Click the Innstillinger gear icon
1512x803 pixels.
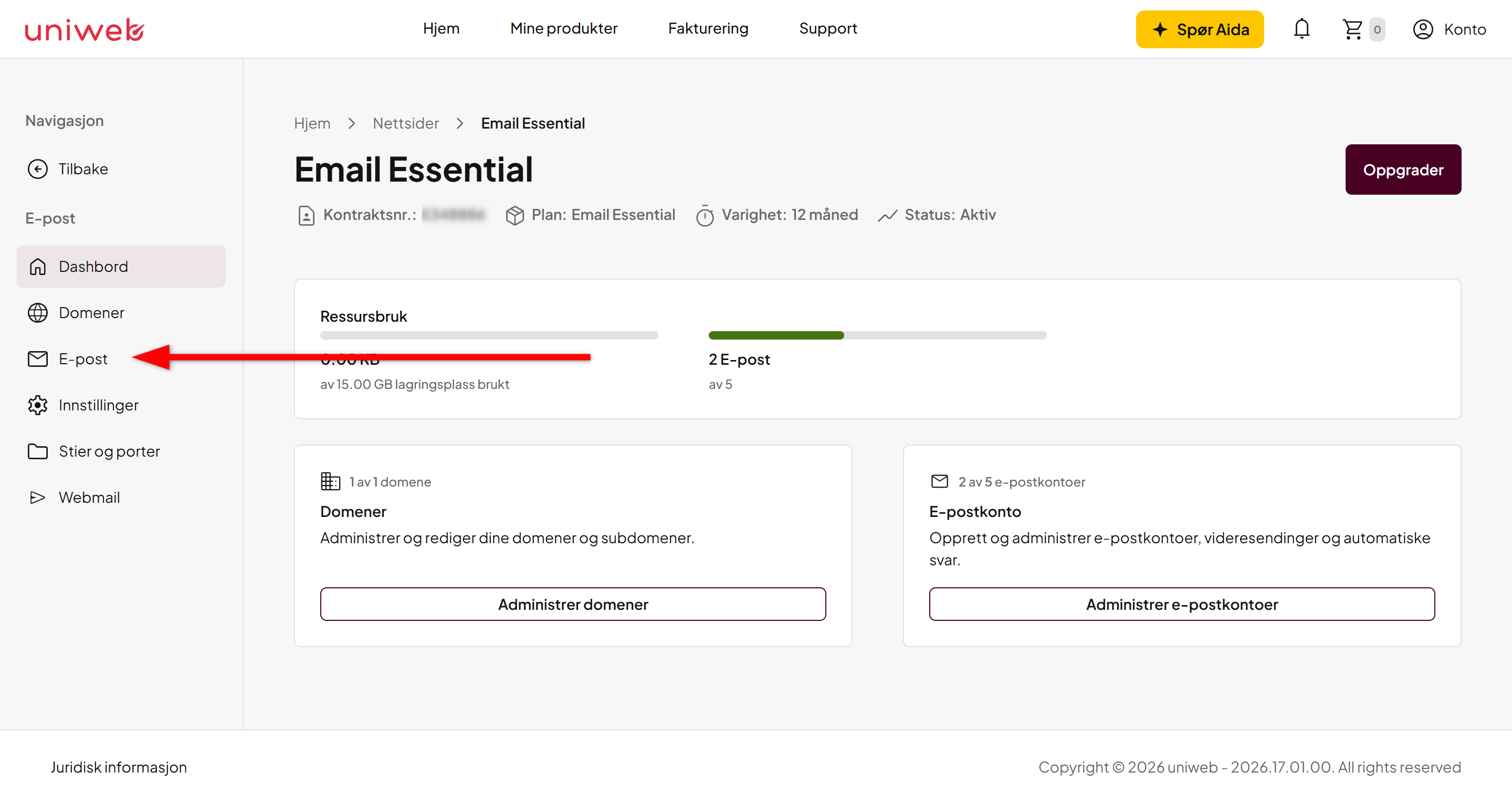coord(38,405)
